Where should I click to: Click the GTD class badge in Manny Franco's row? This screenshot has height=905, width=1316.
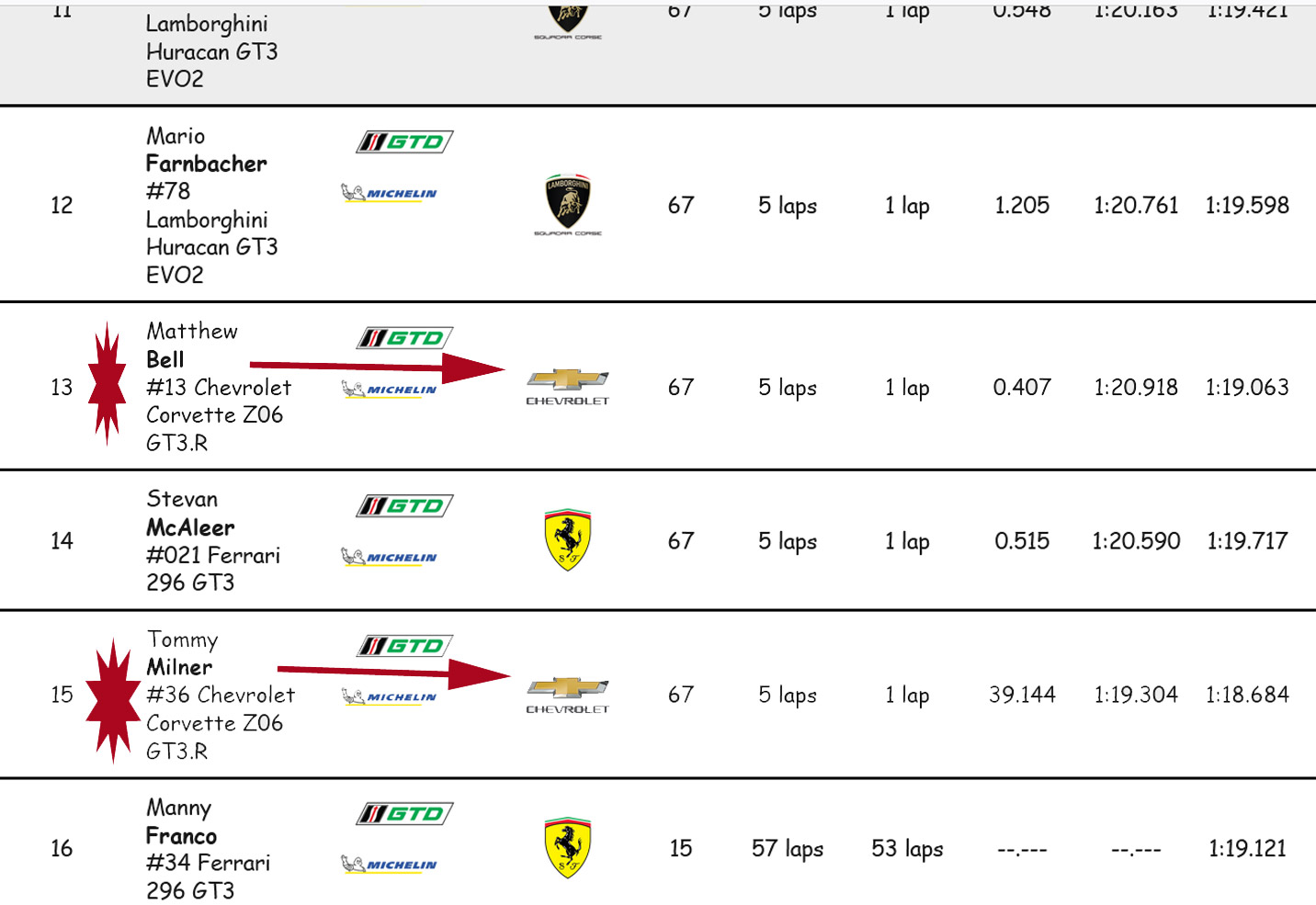pyautogui.click(x=404, y=814)
